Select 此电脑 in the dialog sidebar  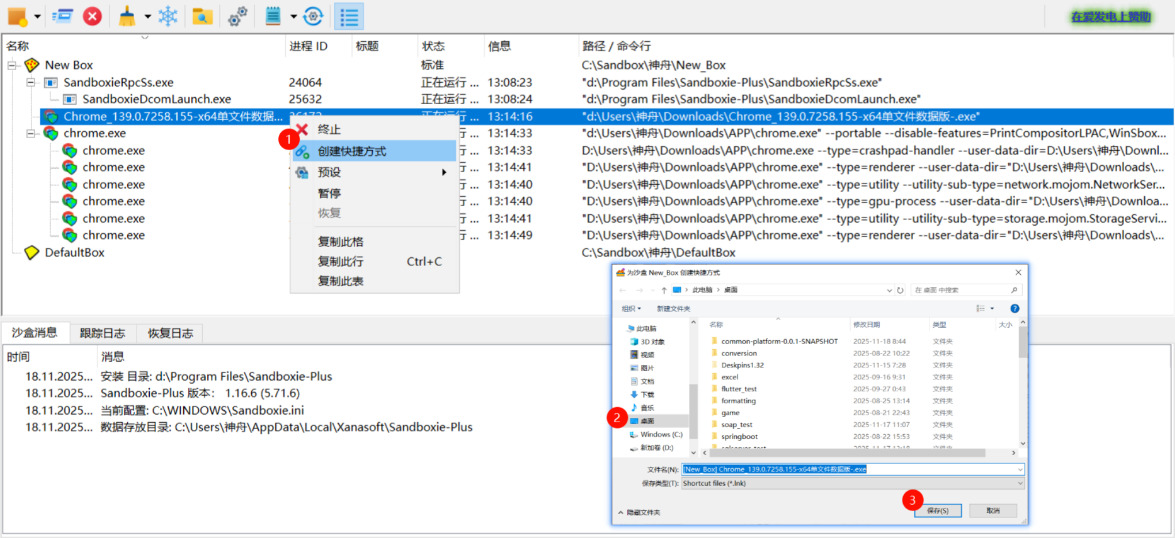647,328
